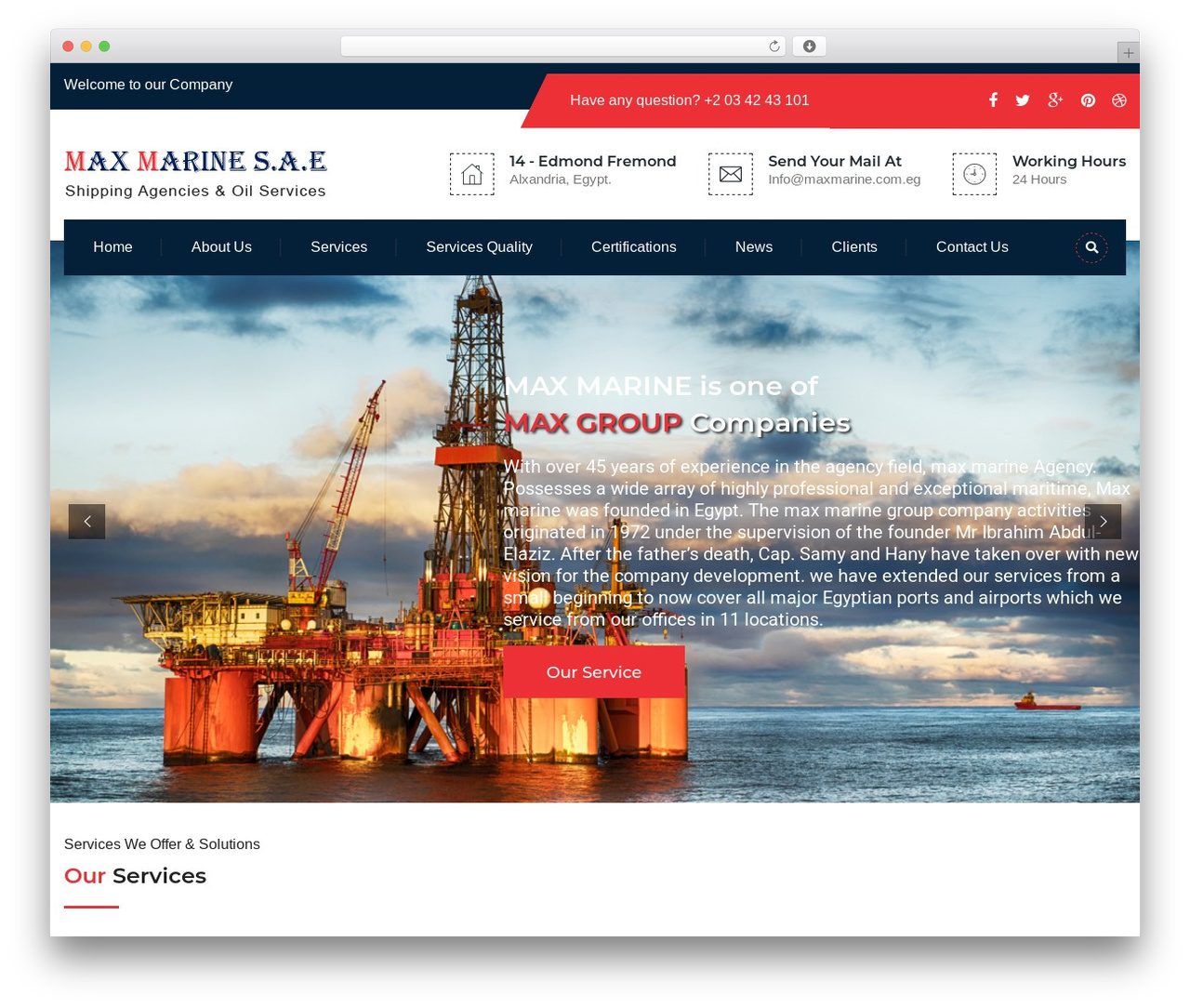Reload the page in browser bar

pos(774,46)
